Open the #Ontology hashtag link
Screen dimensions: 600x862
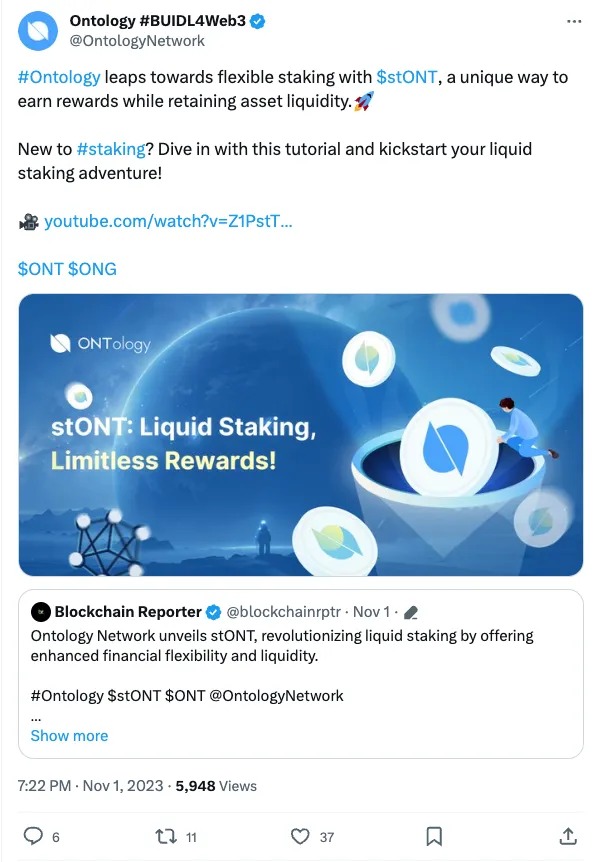[59, 77]
